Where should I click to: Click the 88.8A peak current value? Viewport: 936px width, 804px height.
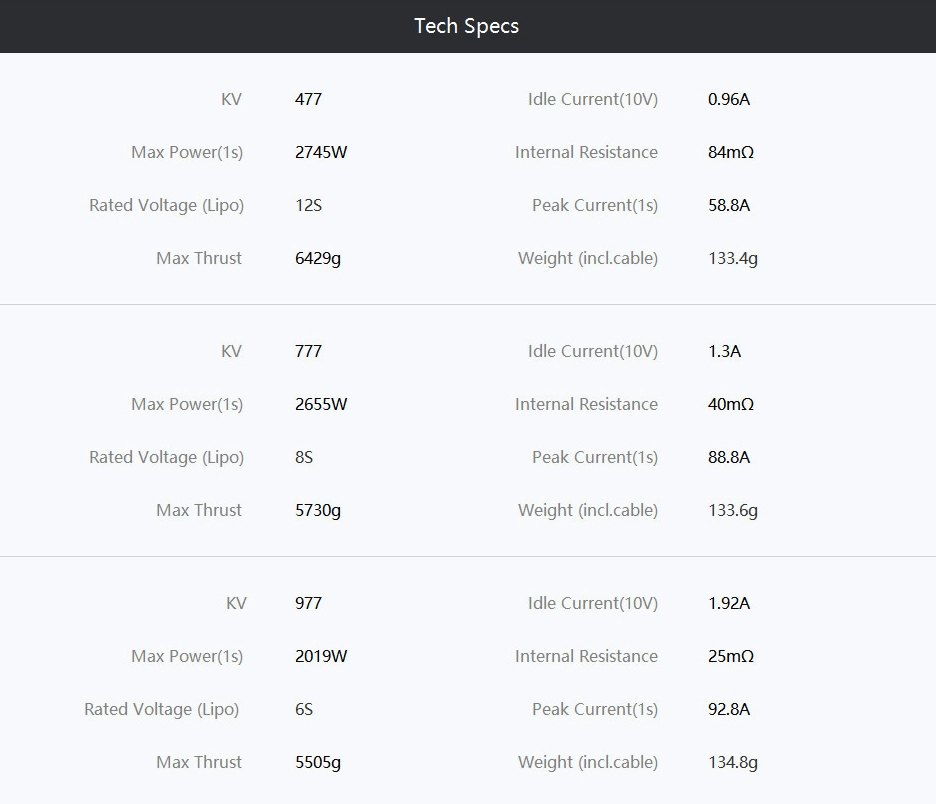point(728,457)
